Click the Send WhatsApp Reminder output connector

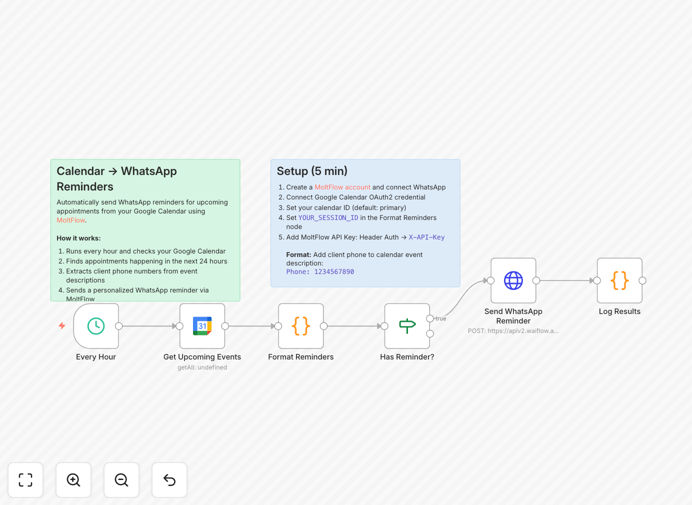click(536, 281)
